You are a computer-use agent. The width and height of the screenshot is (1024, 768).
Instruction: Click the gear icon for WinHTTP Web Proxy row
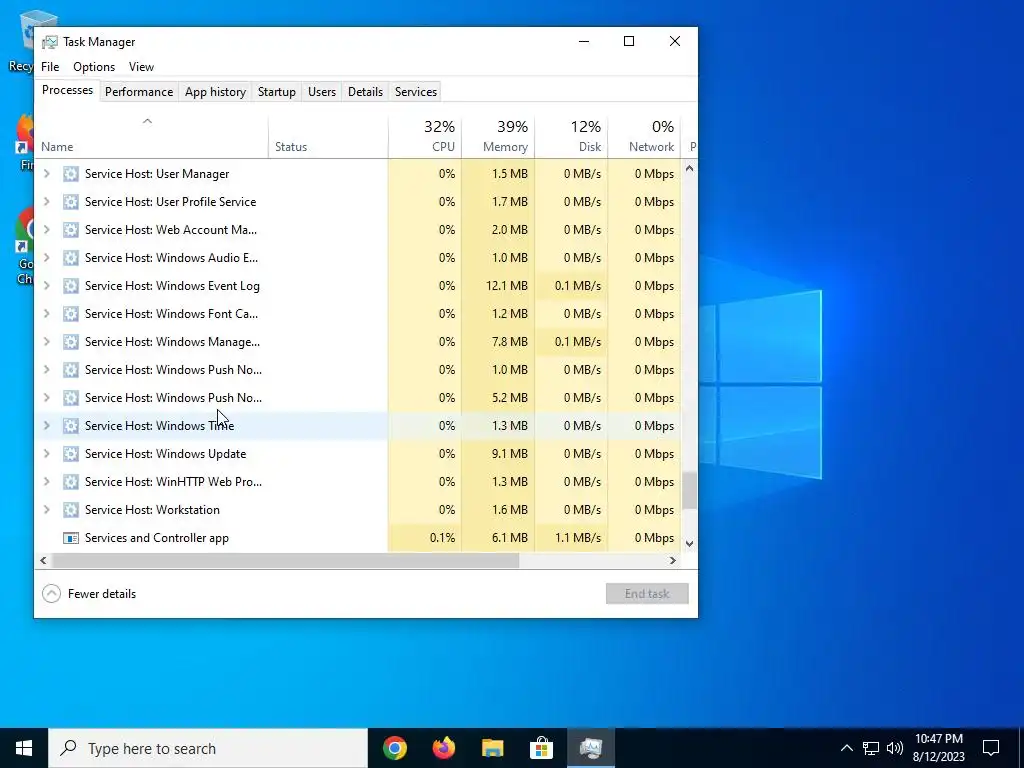[71, 482]
